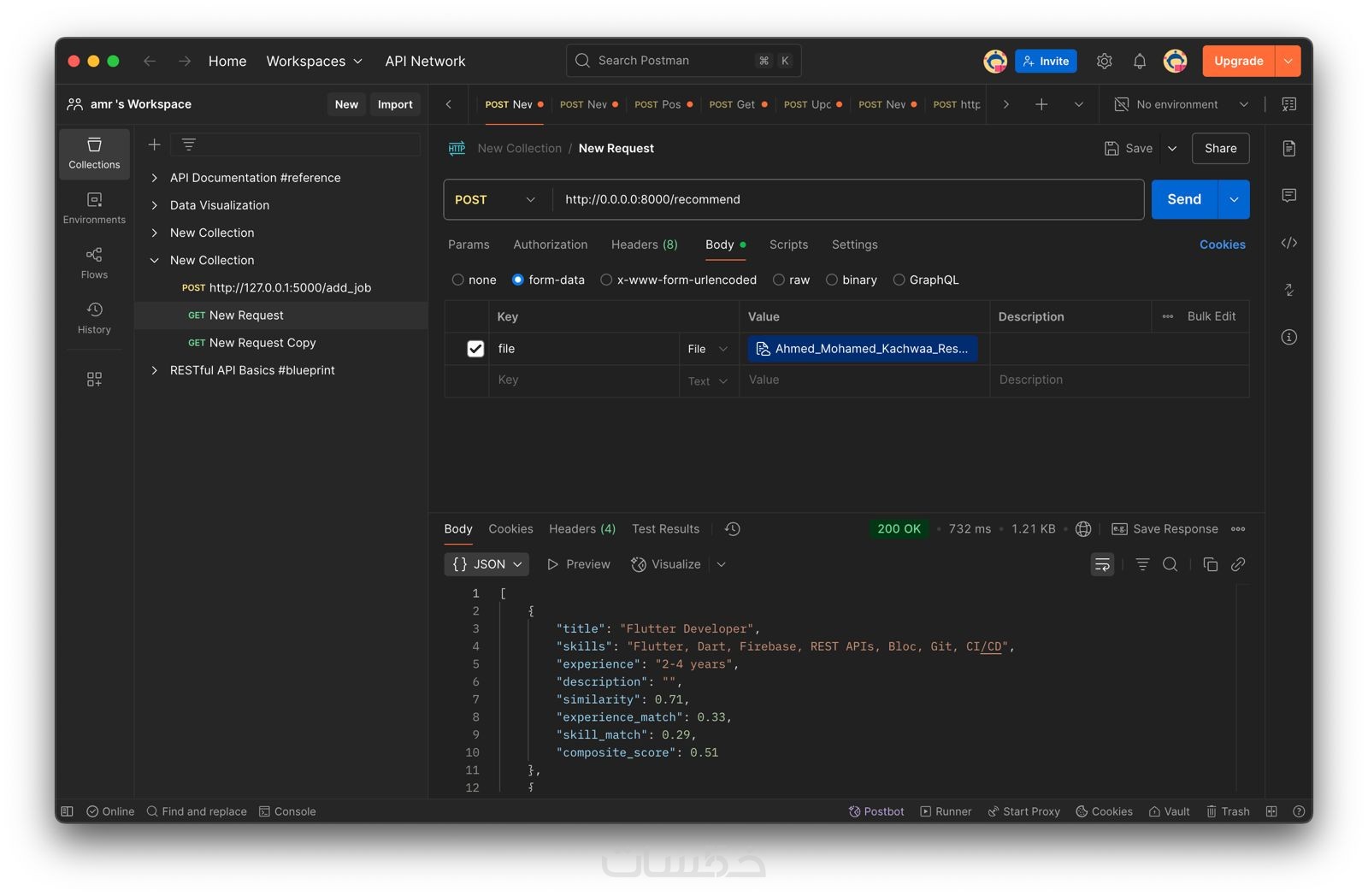Click the request URL field

848,199
